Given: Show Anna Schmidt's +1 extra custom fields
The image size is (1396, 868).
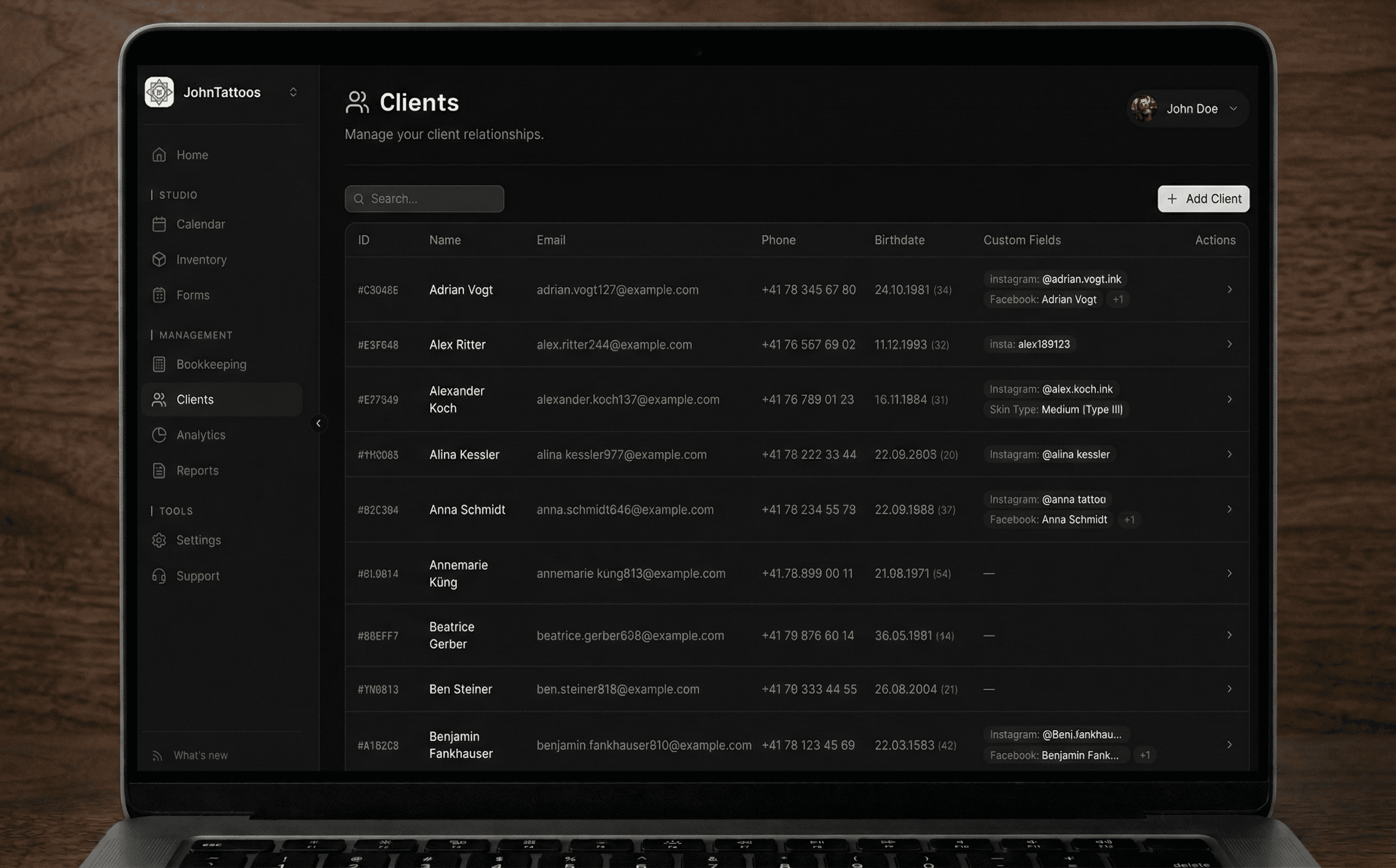Looking at the screenshot, I should tap(1129, 520).
